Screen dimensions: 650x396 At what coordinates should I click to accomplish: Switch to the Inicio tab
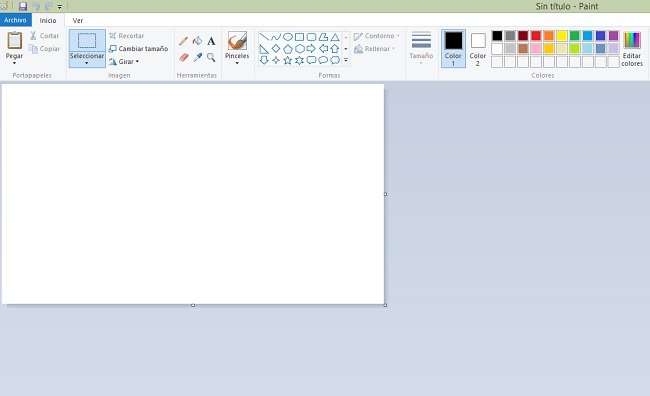[x=48, y=20]
